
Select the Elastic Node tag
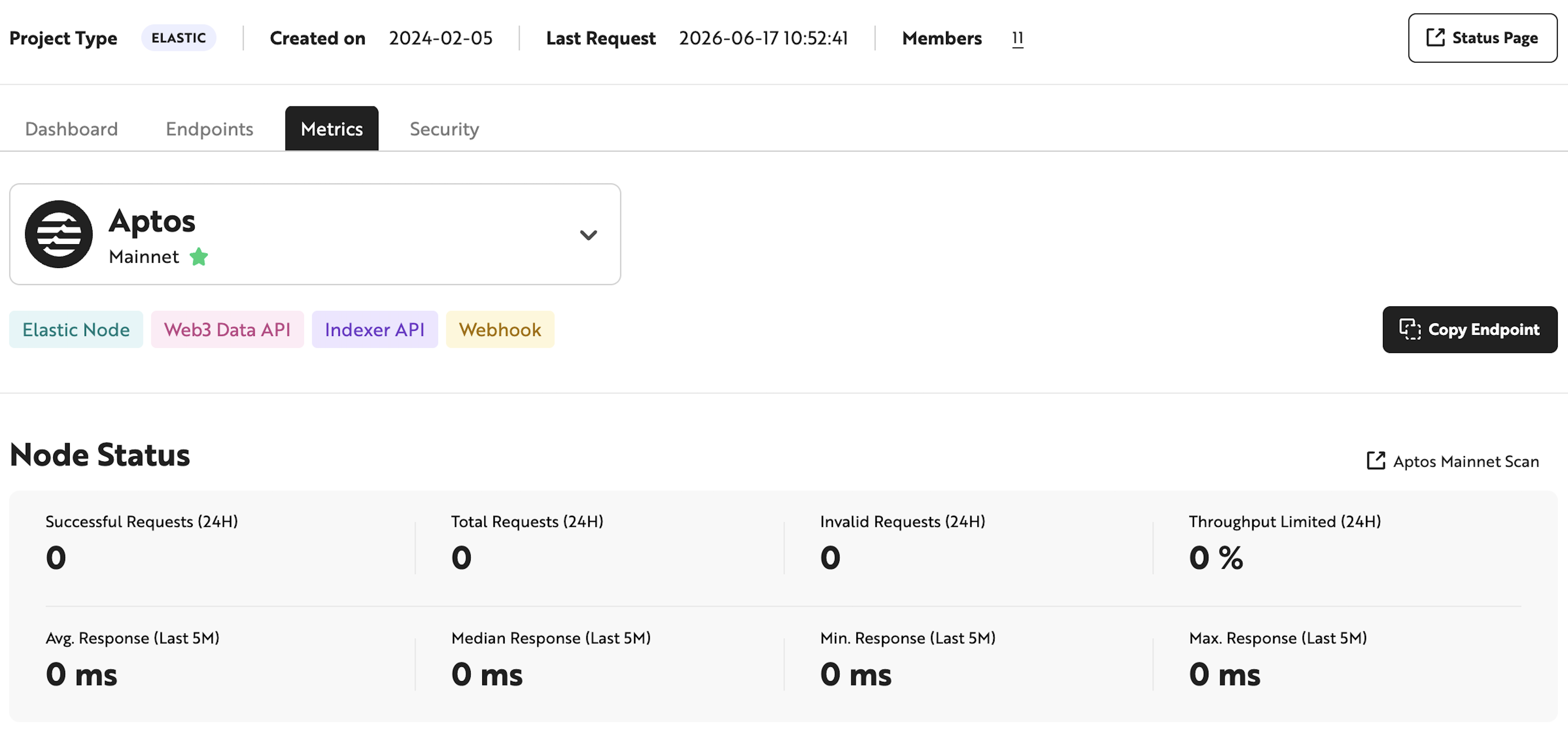coord(76,329)
